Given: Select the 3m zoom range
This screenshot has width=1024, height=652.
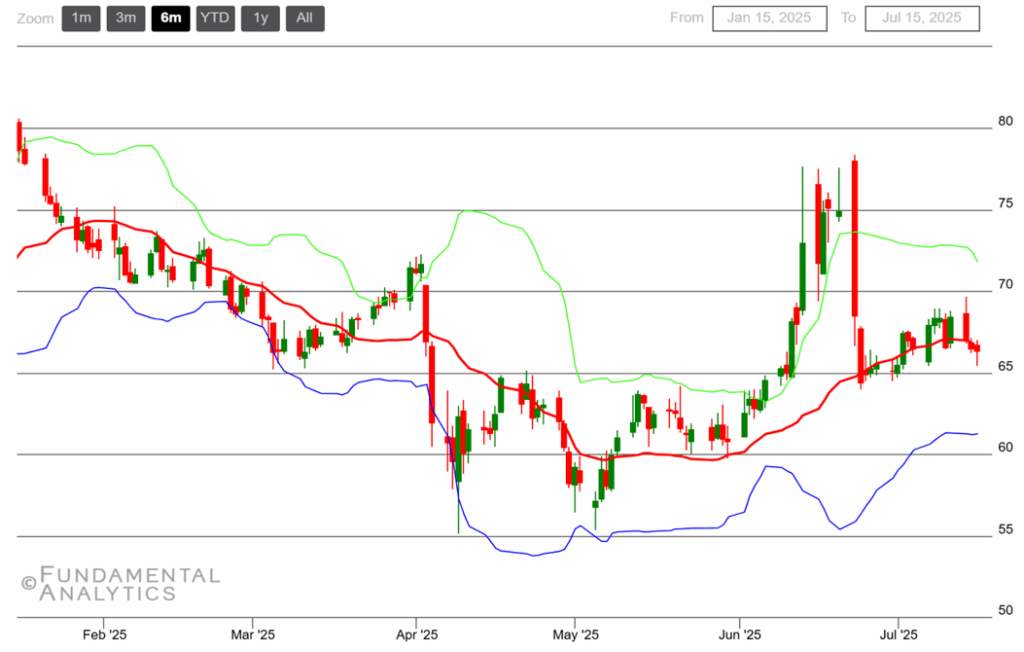Looking at the screenshot, I should (x=125, y=18).
